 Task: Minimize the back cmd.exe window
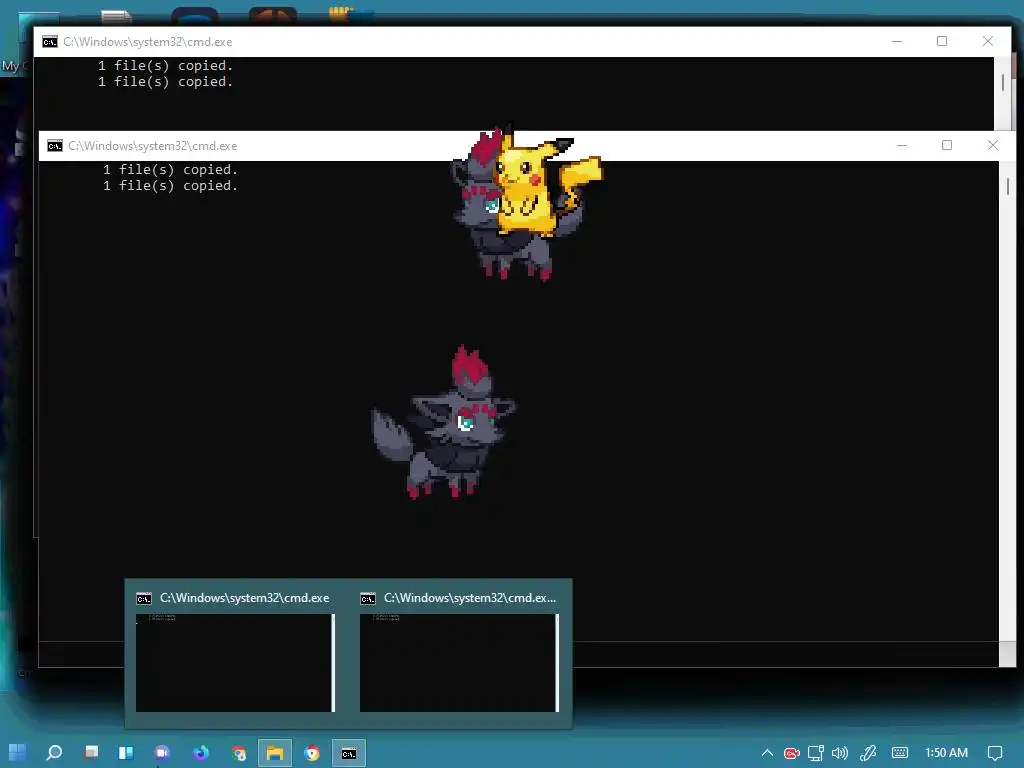click(897, 41)
